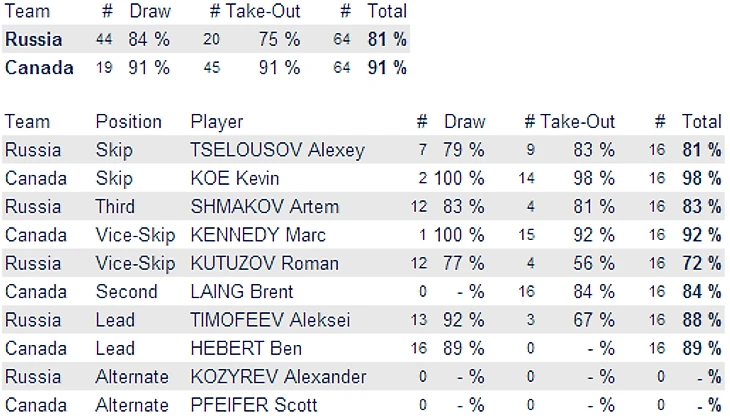This screenshot has width=730, height=418.
Task: Click the Canada team name in summary table
Action: click(x=39, y=68)
